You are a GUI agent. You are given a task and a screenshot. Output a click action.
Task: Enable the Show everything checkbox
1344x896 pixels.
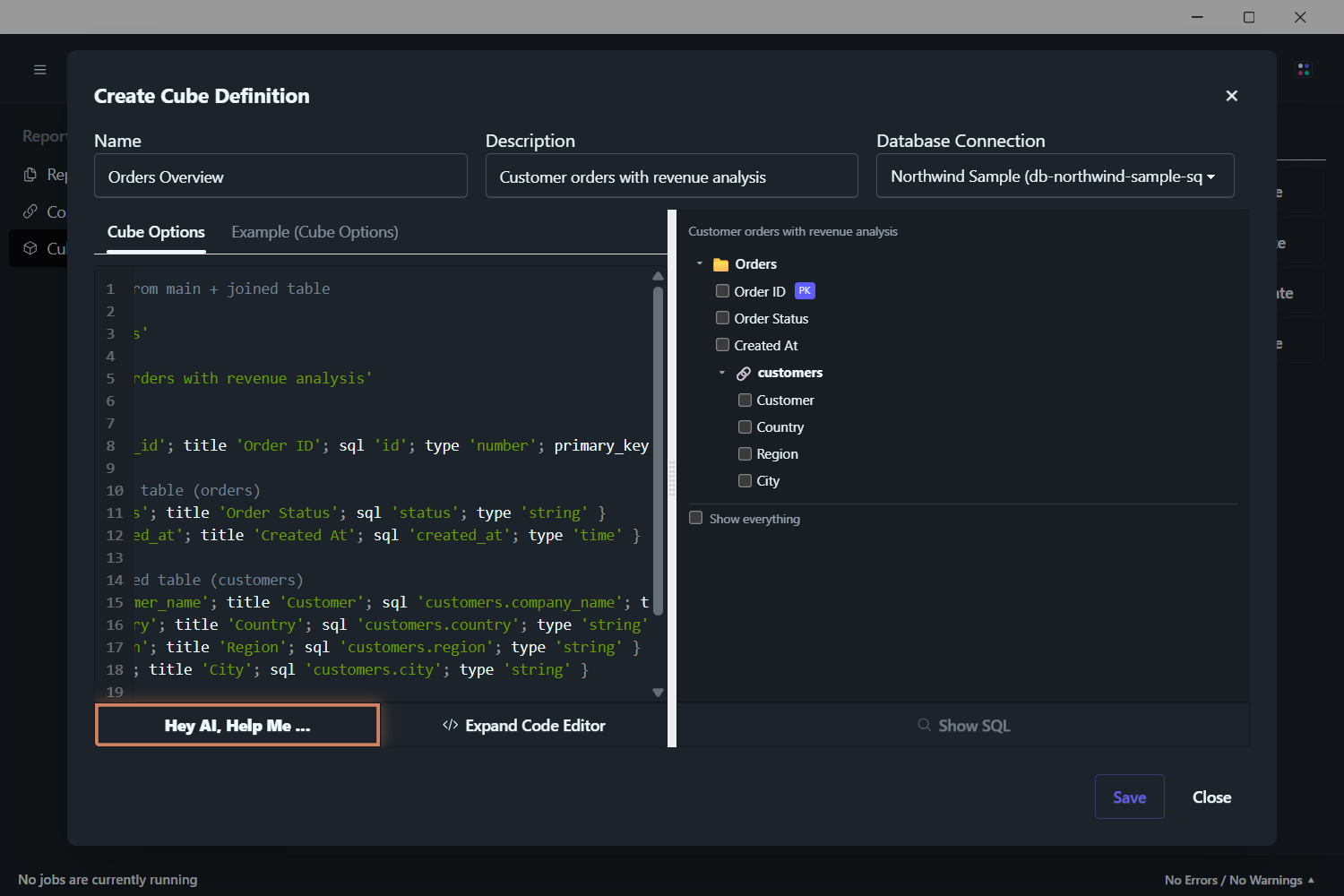[695, 518]
